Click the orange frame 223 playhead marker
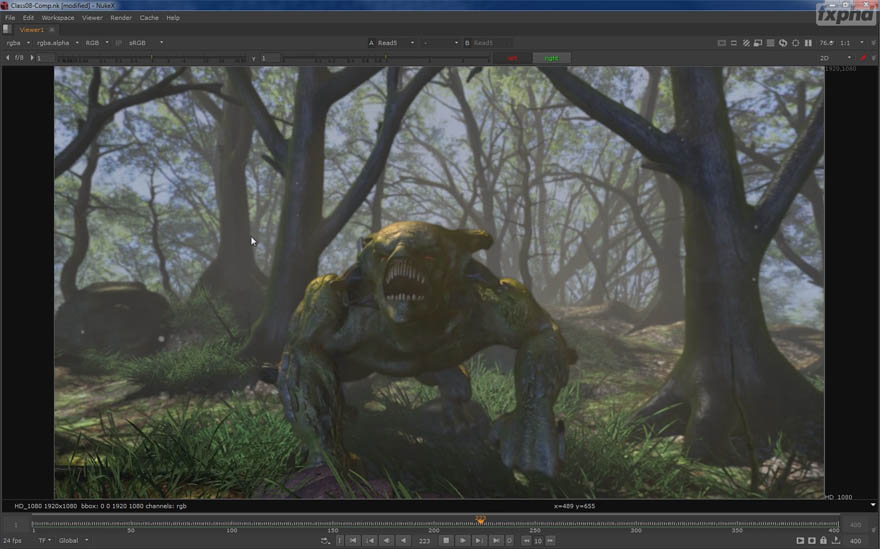The width and height of the screenshot is (880, 549). click(x=480, y=520)
